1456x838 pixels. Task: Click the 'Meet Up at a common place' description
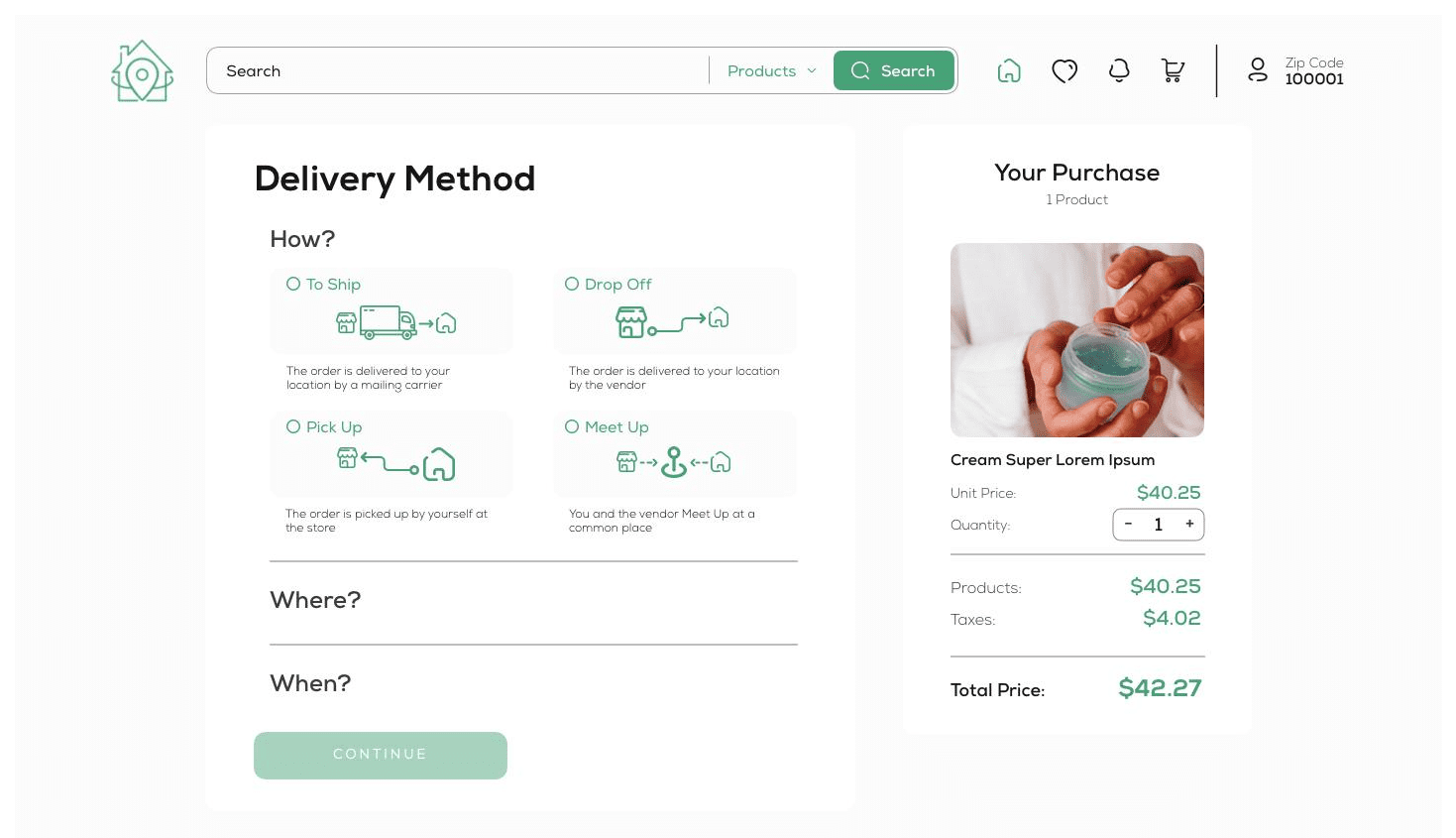pos(662,521)
